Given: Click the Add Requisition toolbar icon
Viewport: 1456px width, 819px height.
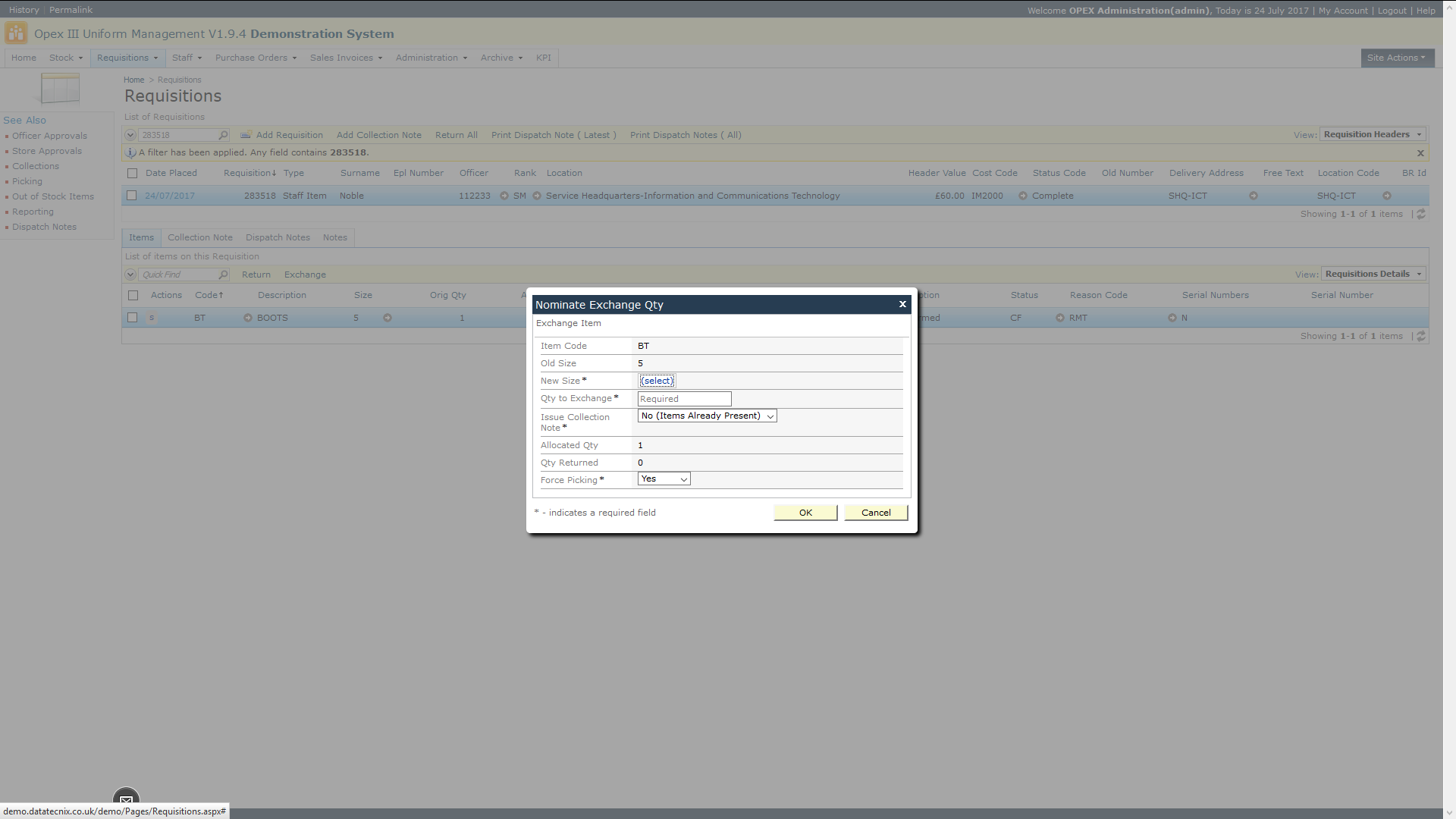Looking at the screenshot, I should click(x=246, y=135).
